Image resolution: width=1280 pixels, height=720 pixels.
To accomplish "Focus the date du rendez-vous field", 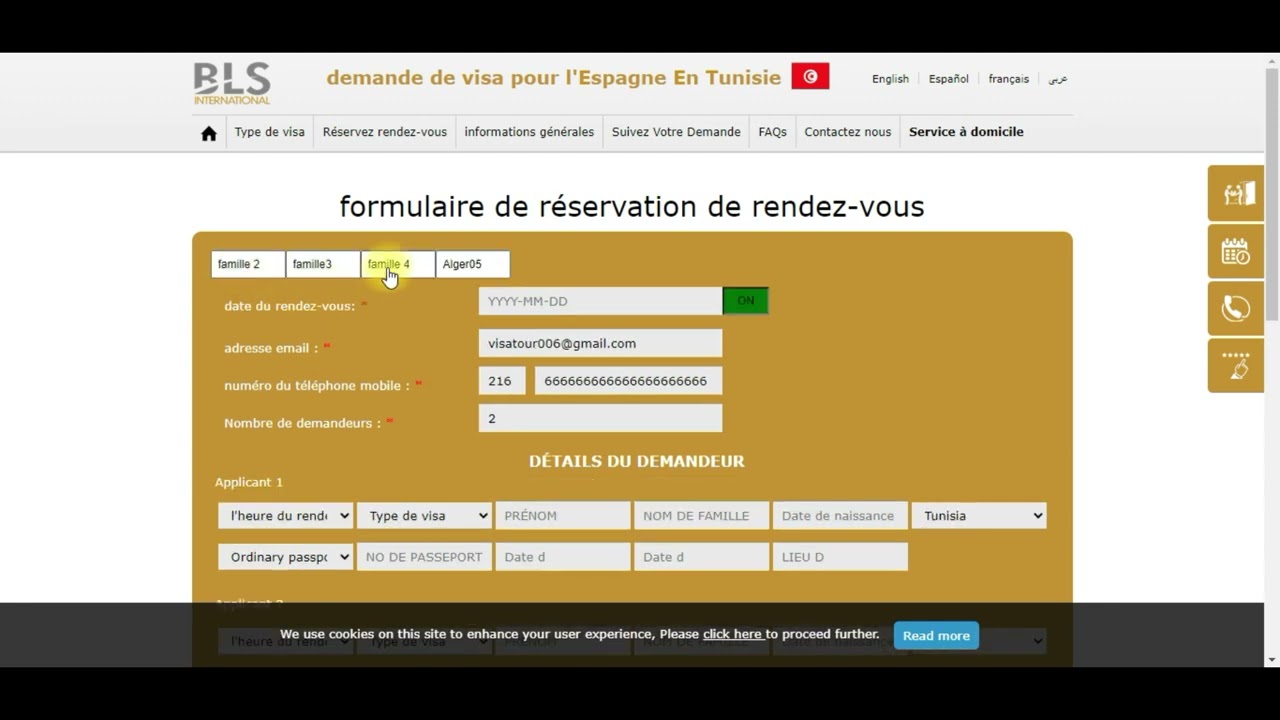I will [x=600, y=301].
